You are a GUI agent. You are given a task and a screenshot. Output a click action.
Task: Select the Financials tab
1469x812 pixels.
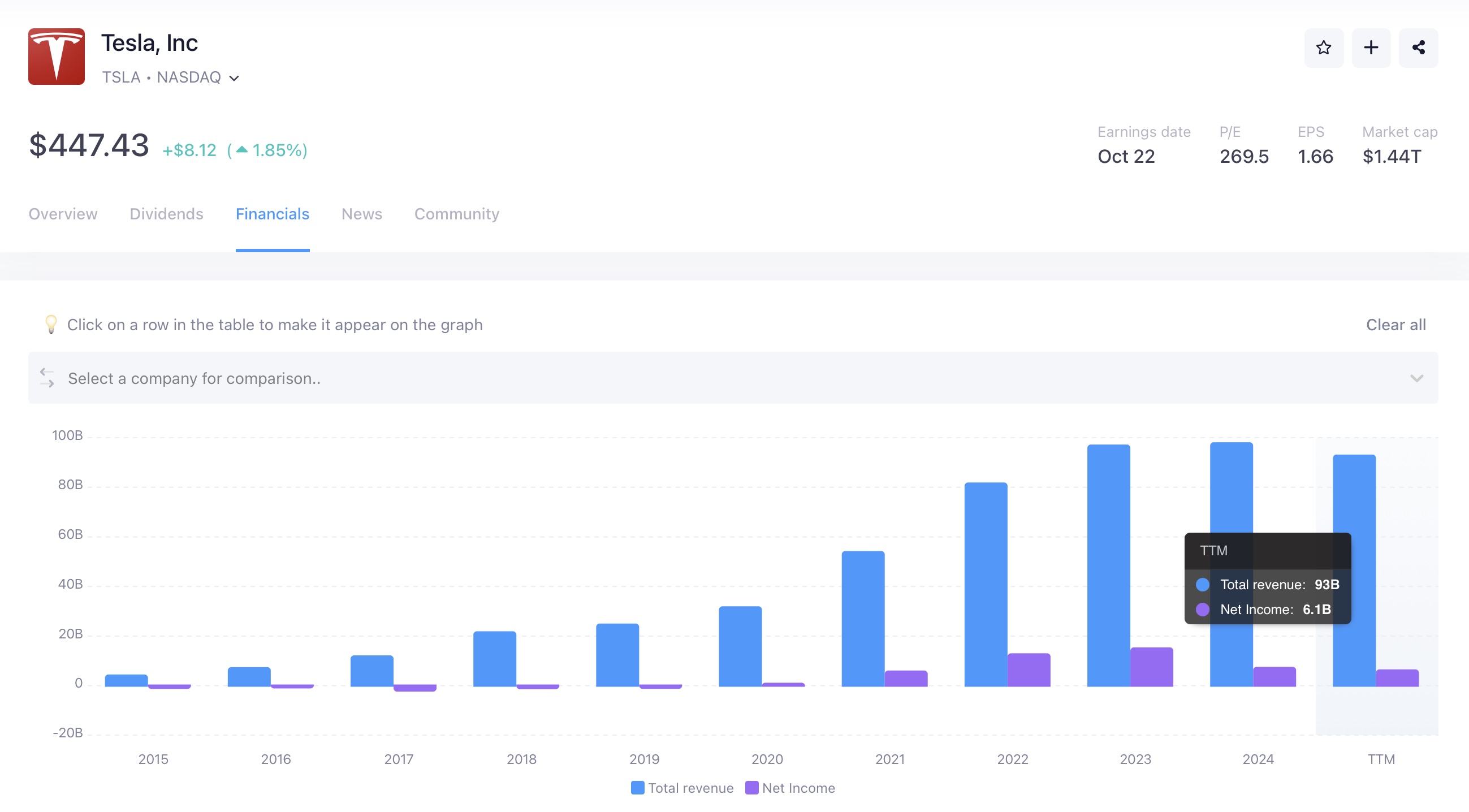pos(272,214)
